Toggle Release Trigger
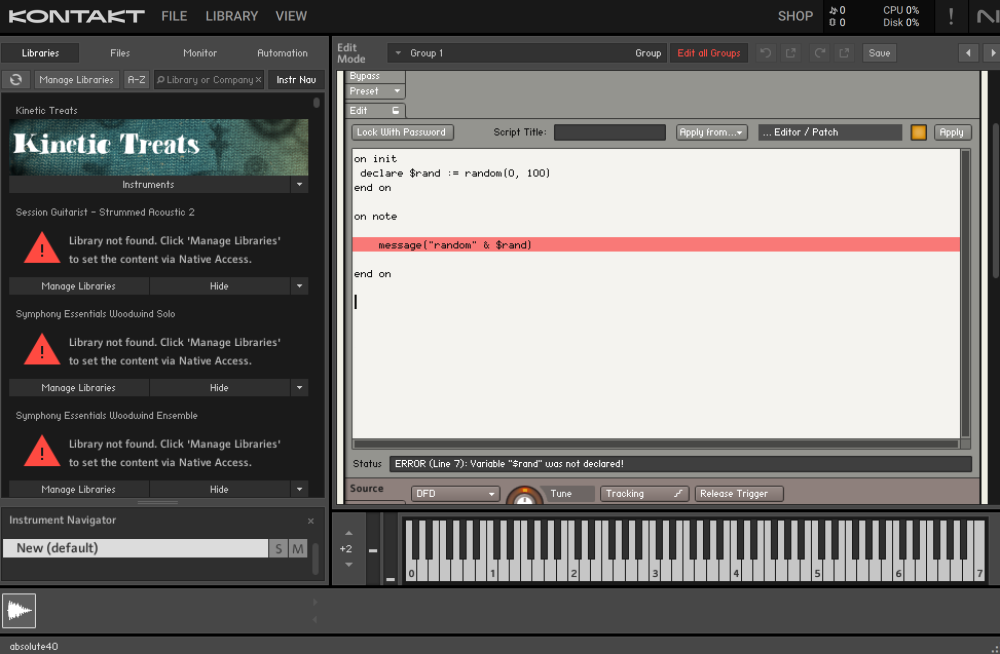1000x654 pixels. click(739, 494)
